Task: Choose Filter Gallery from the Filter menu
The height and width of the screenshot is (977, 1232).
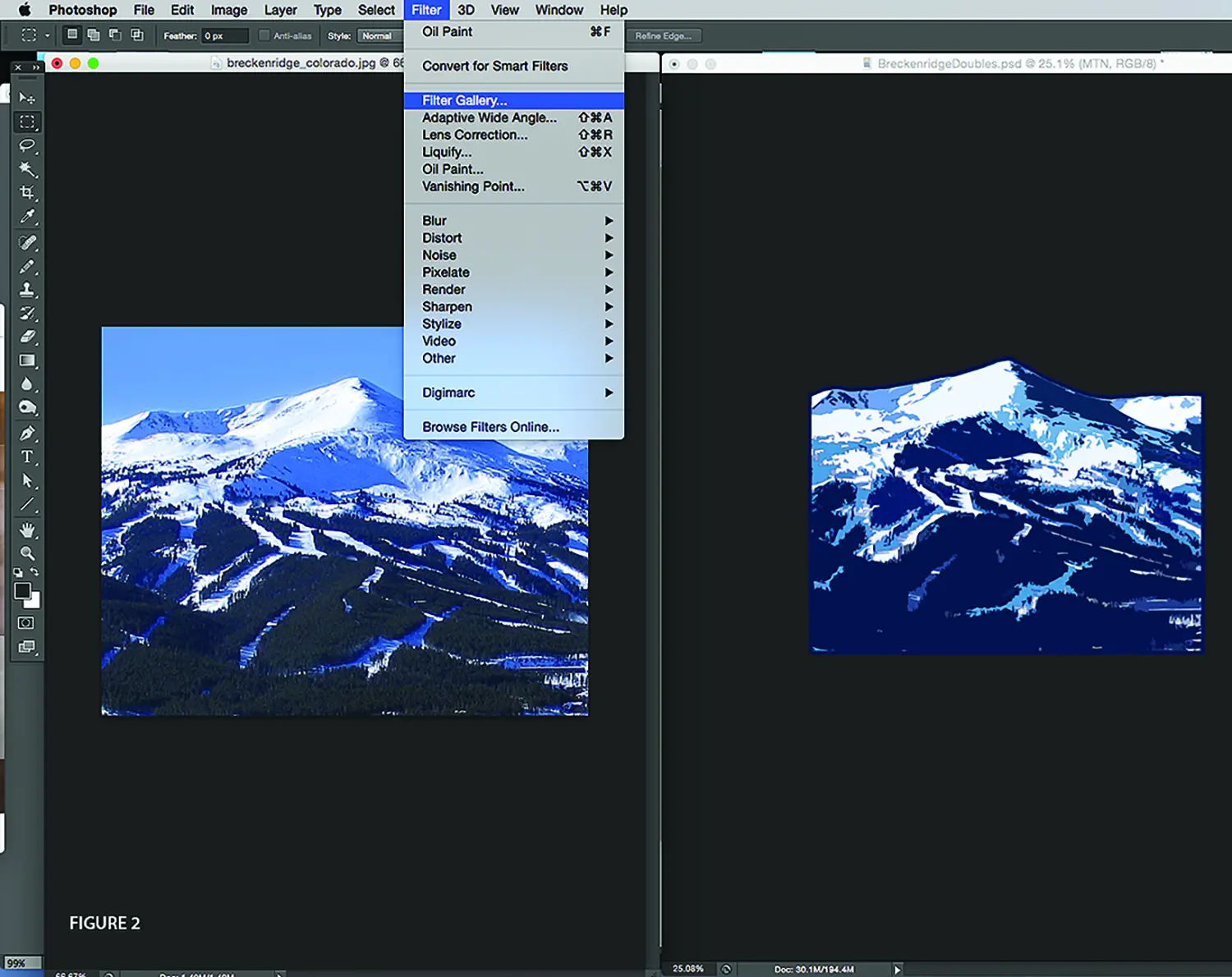Action: pyautogui.click(x=465, y=100)
